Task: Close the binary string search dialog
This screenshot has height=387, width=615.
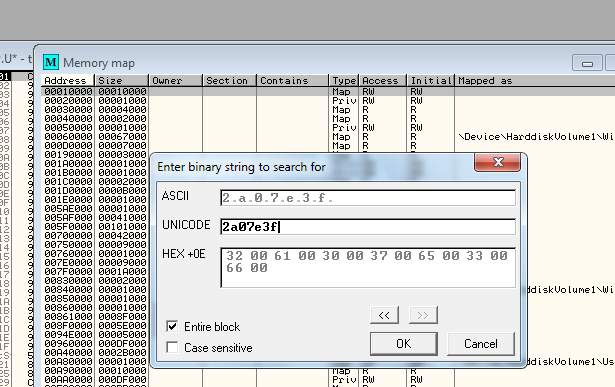Action: point(498,162)
